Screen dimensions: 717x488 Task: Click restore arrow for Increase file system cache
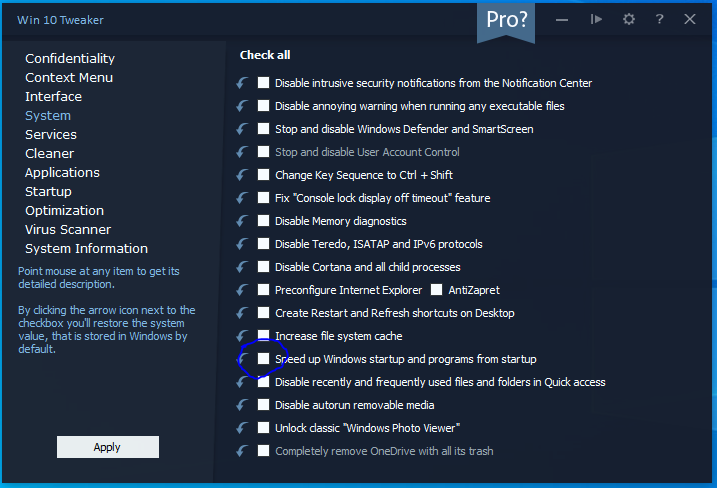coord(242,336)
